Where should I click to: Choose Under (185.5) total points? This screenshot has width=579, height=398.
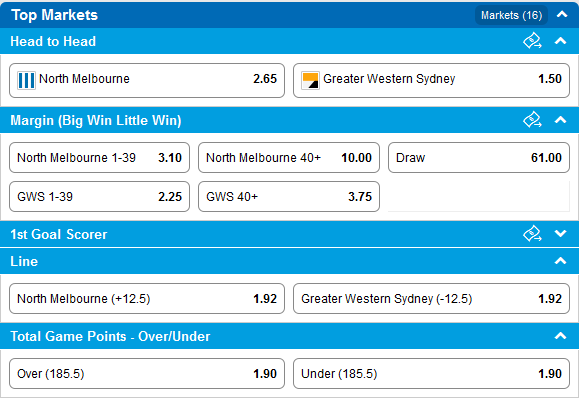tap(431, 374)
